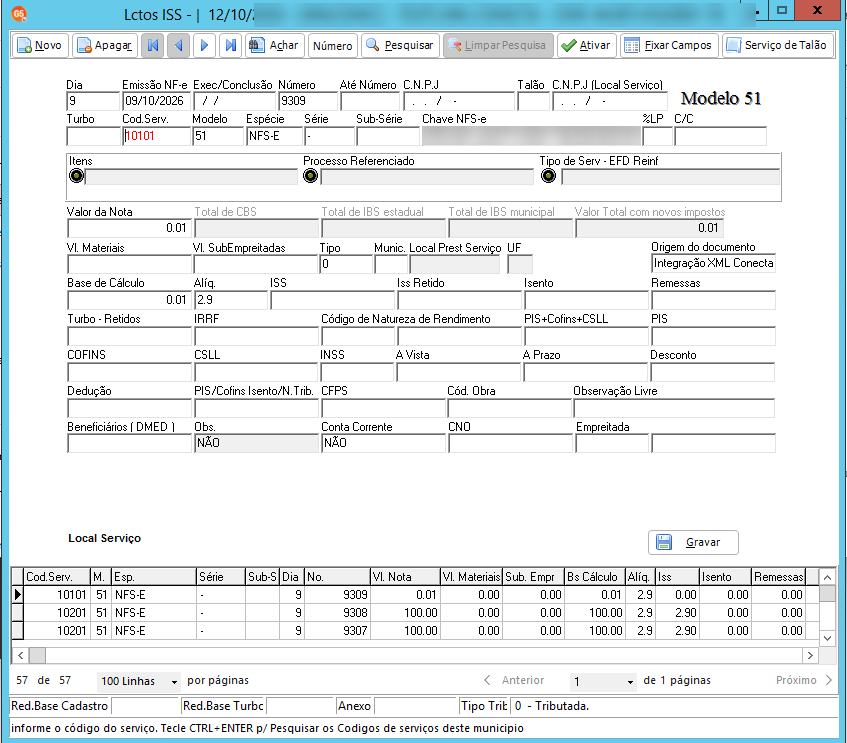
Task: Click the Espécie field showing NFS-E
Action: [x=274, y=136]
